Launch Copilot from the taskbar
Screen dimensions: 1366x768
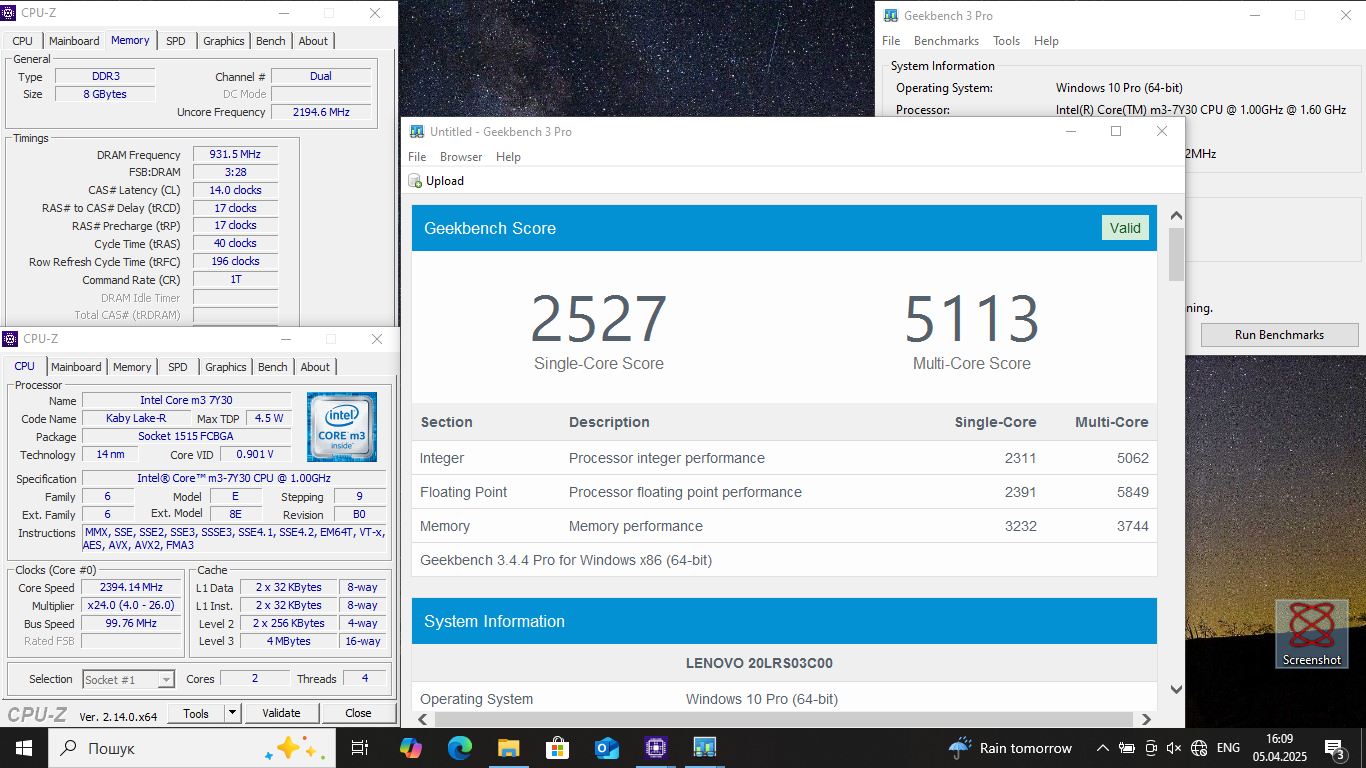[411, 748]
